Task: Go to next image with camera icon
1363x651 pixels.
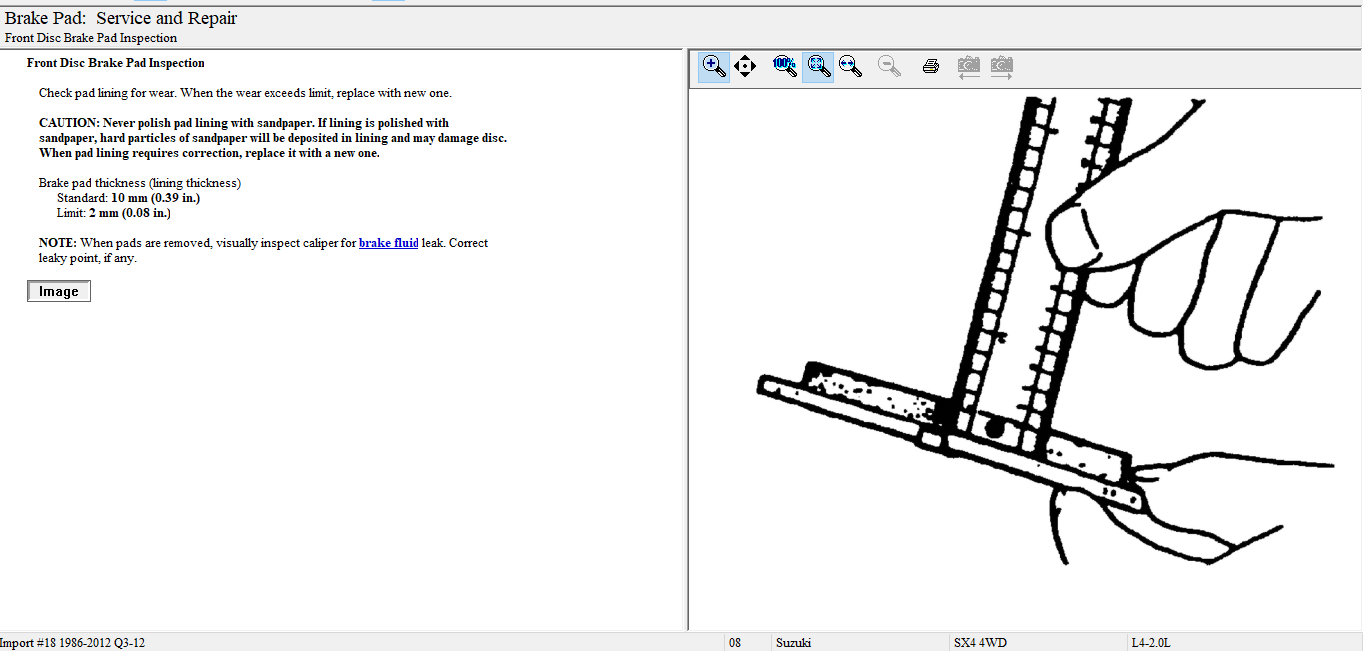Action: coord(1001,67)
